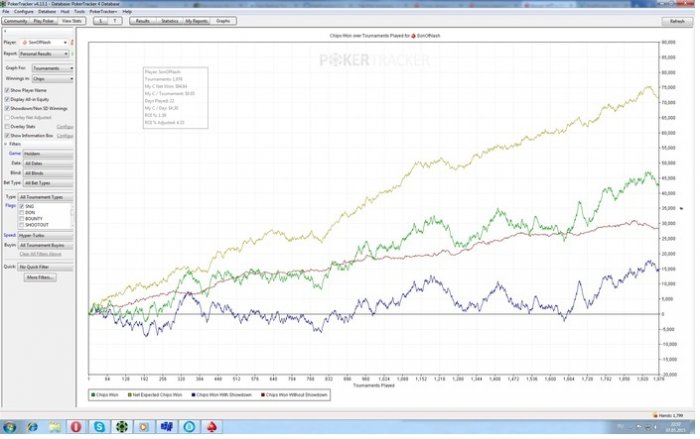
Task: Open the Date All Dates filter
Action: coord(48,164)
